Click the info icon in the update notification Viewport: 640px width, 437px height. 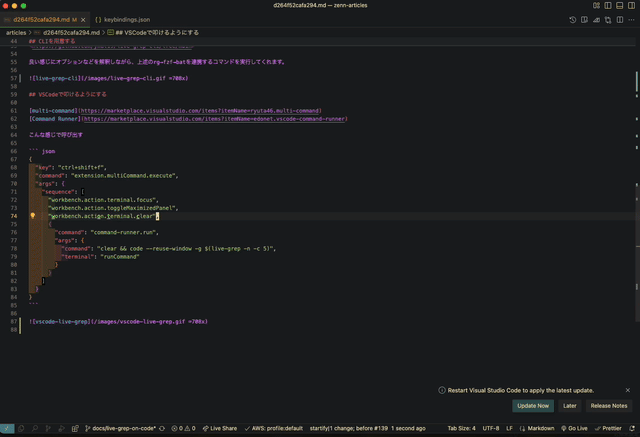pos(442,390)
